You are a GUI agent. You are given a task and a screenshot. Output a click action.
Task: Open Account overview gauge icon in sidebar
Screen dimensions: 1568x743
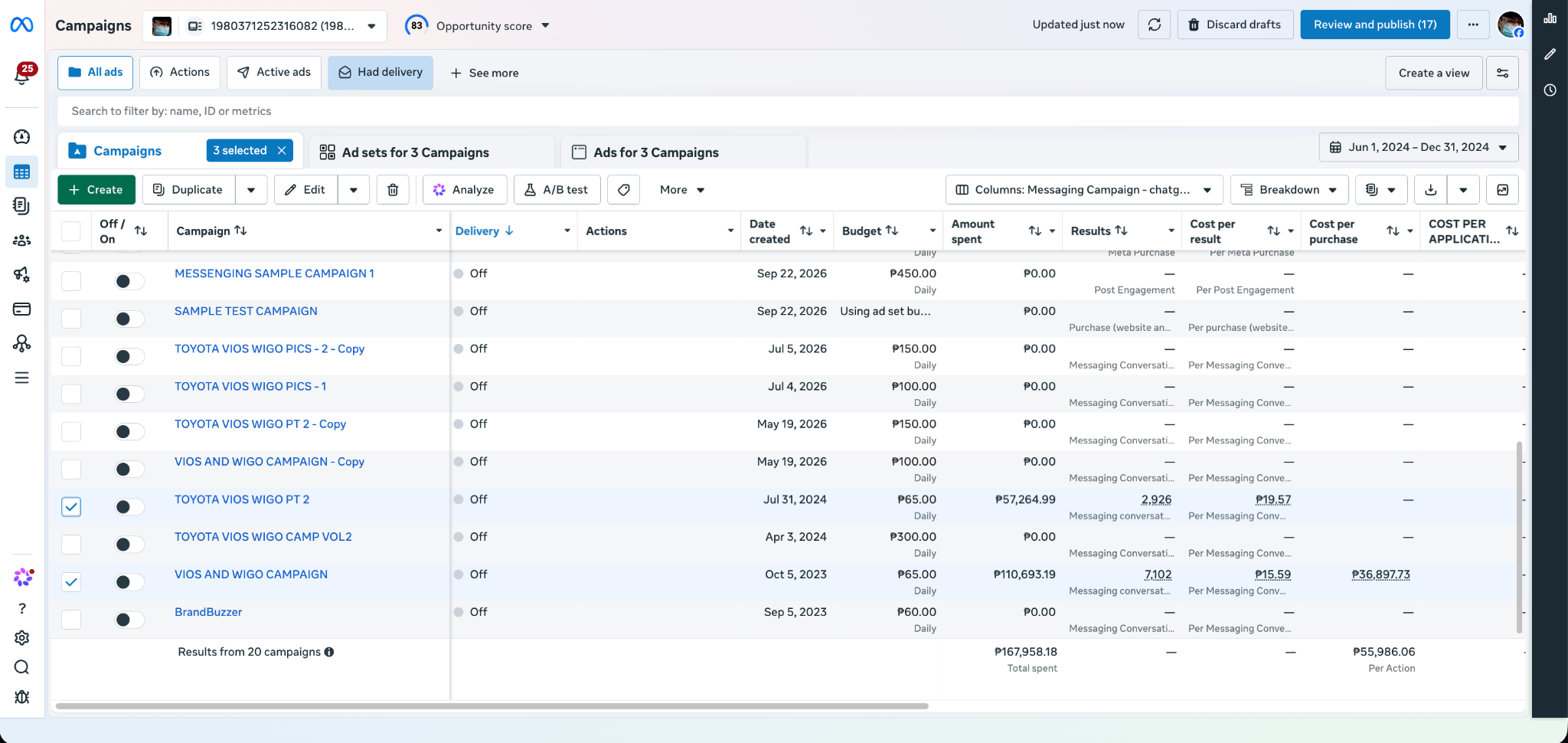tap(21, 136)
